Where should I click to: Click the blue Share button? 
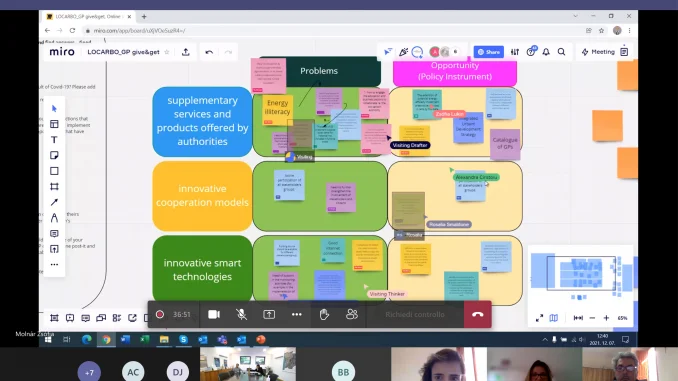click(489, 52)
